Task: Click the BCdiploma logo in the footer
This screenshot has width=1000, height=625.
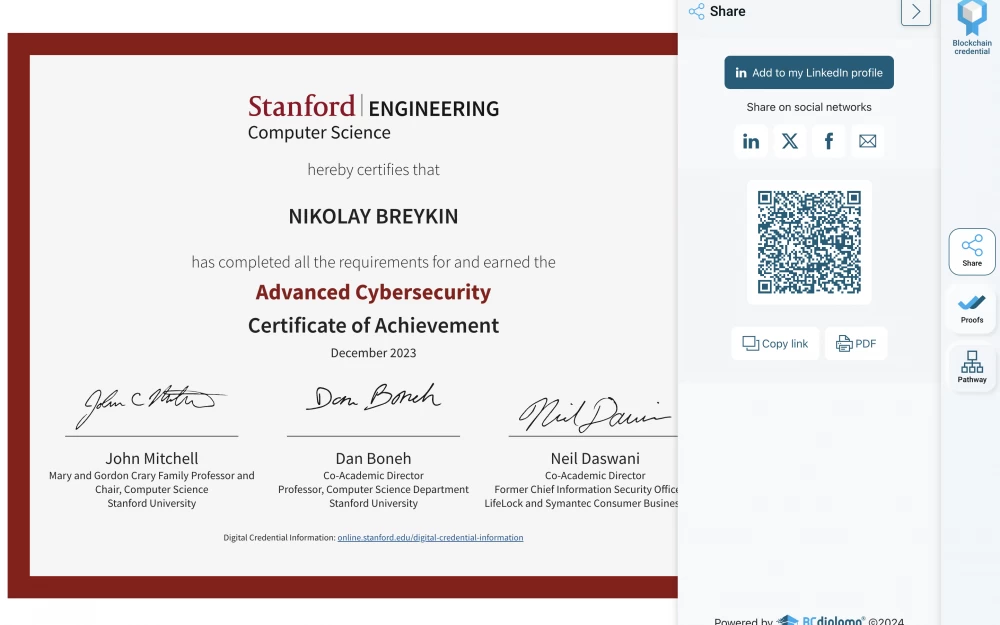Action: tap(820, 620)
